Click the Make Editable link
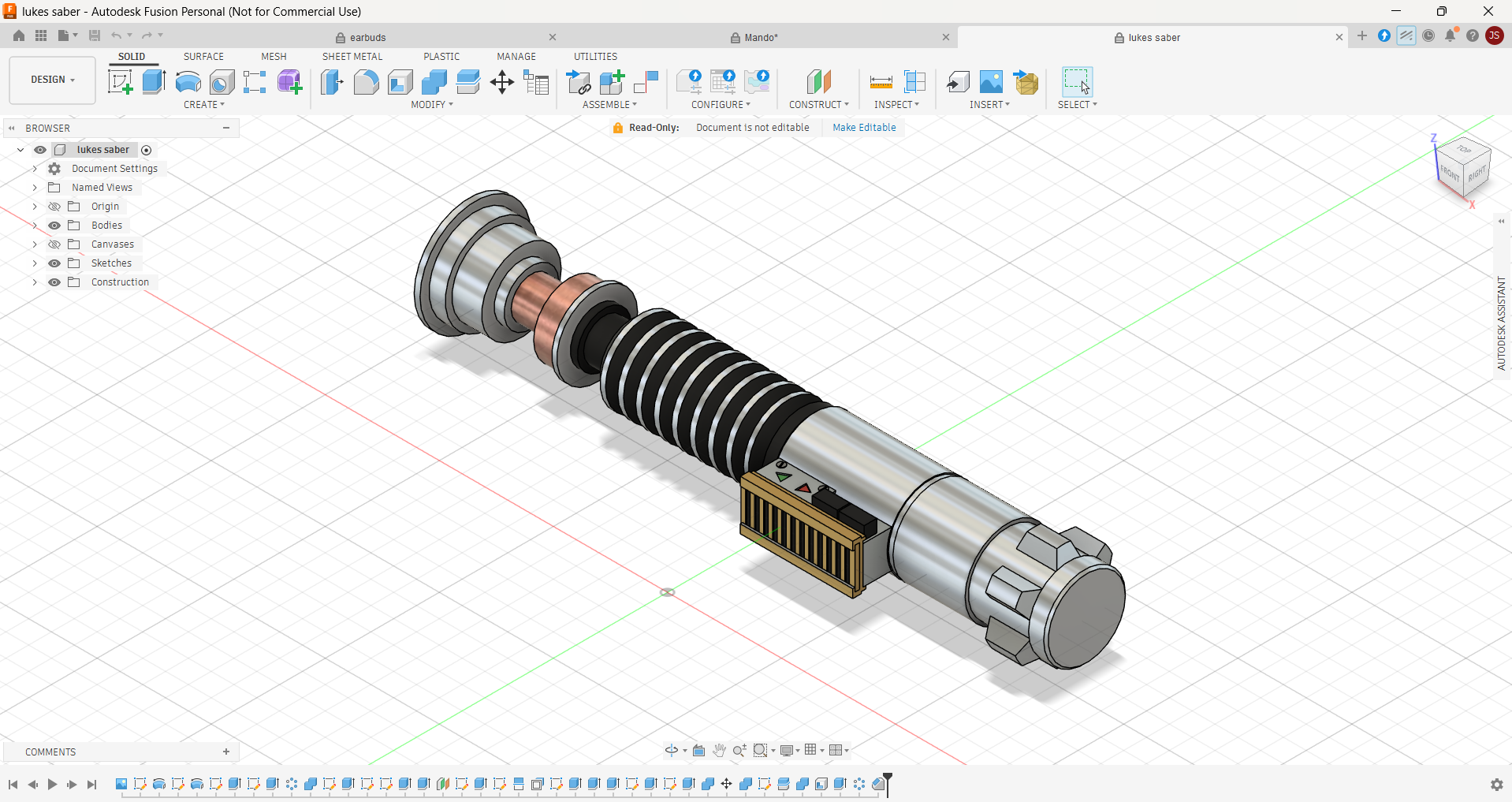 coord(864,128)
